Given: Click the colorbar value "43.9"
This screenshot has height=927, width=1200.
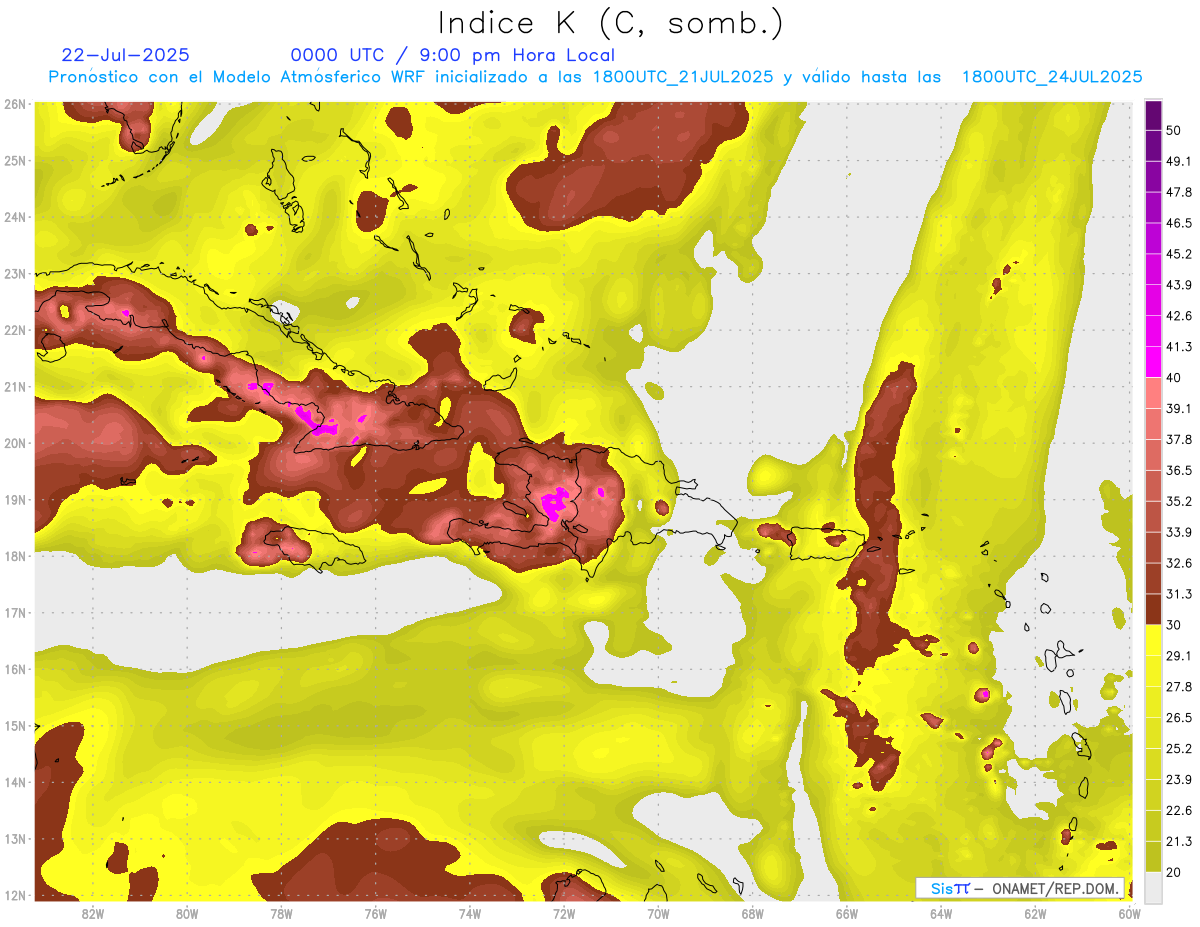Looking at the screenshot, I should pos(1178,285).
